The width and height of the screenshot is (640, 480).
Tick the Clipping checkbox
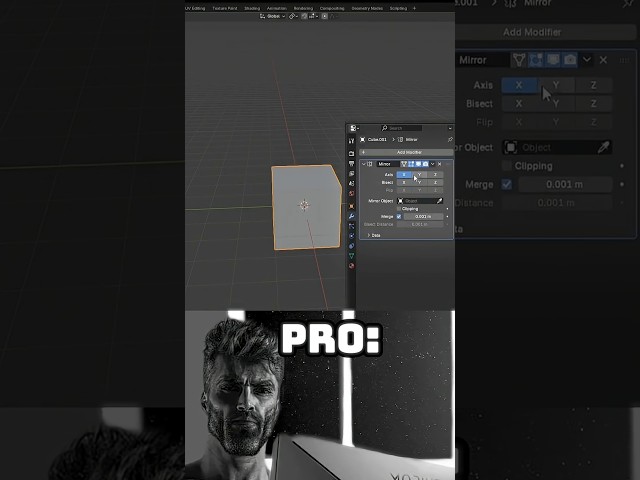[x=399, y=209]
